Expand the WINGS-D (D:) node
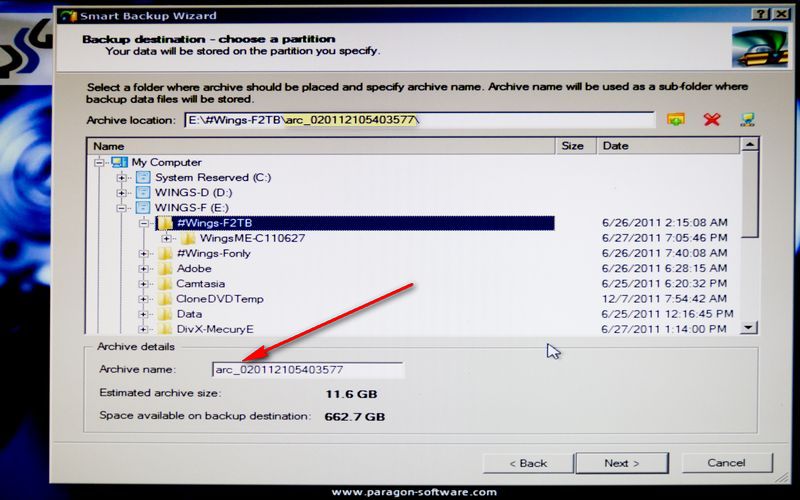 [x=121, y=193]
